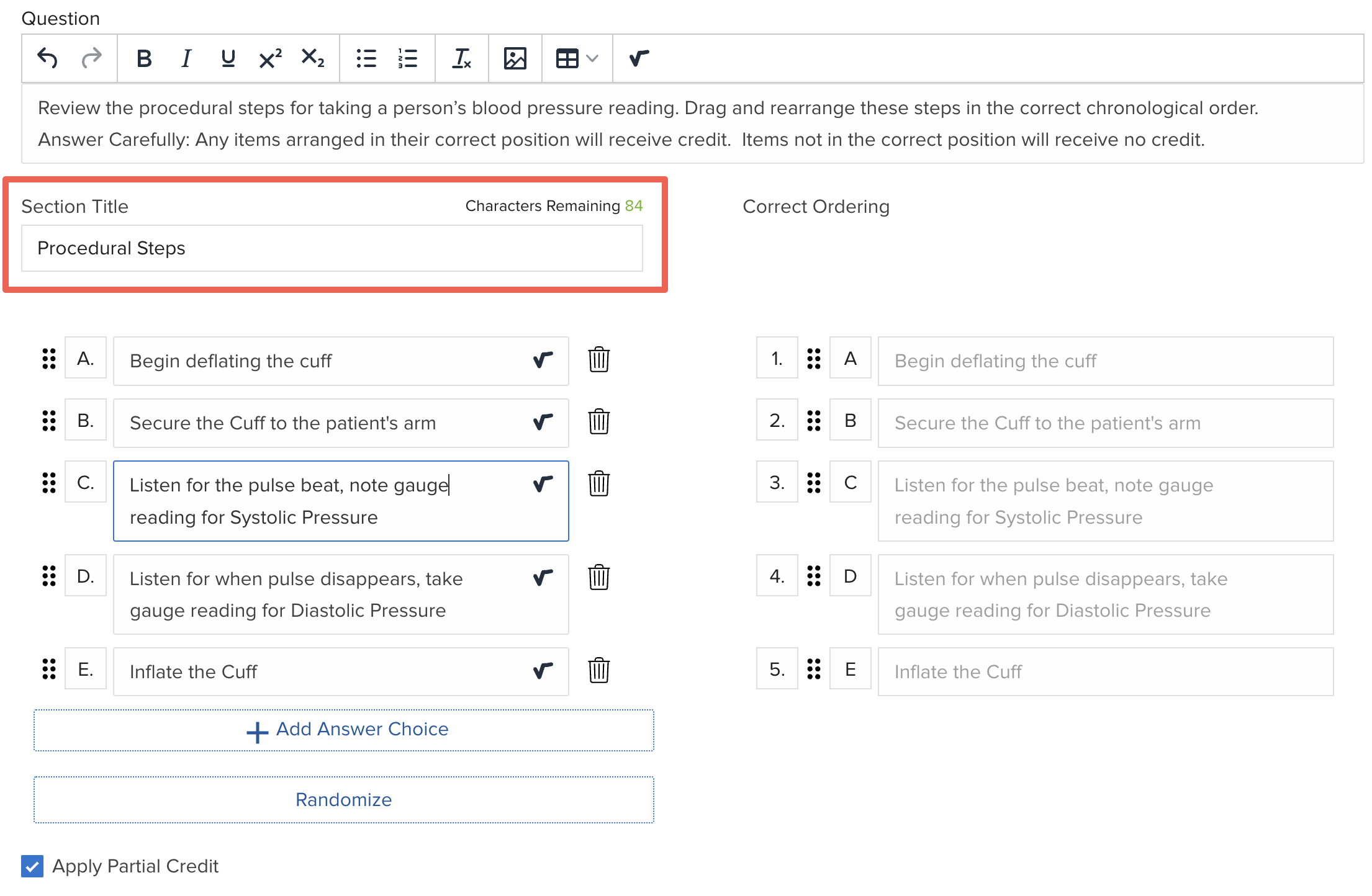Image resolution: width=1372 pixels, height=896 pixels.
Task: Click the Section Title input field
Action: point(332,248)
